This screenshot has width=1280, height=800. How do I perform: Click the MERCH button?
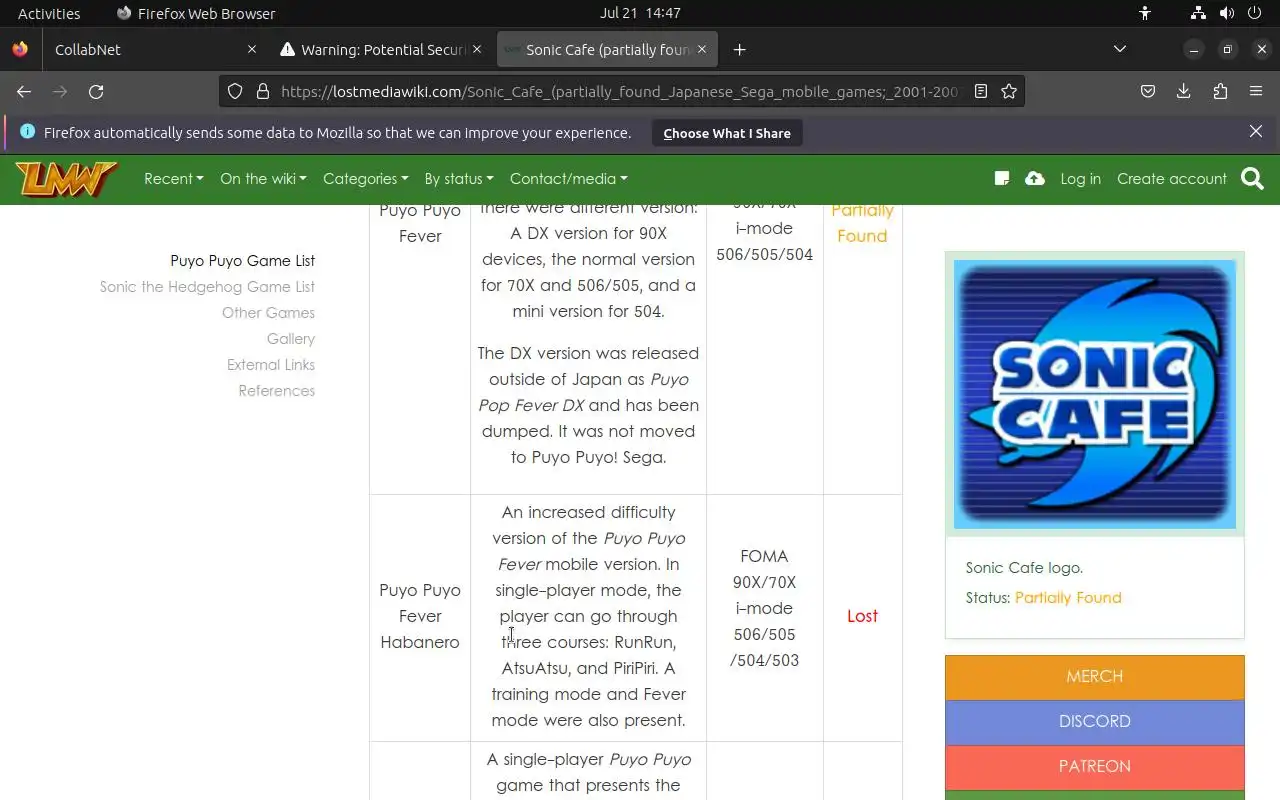tap(1094, 677)
